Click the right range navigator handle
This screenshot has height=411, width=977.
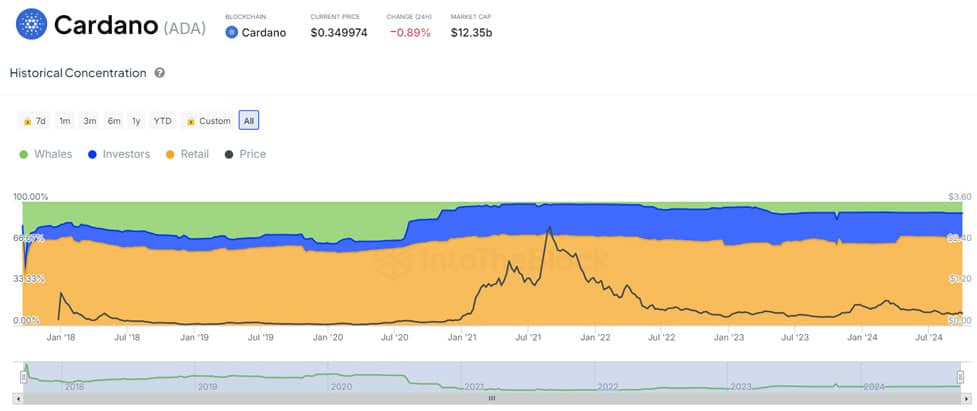(x=960, y=377)
